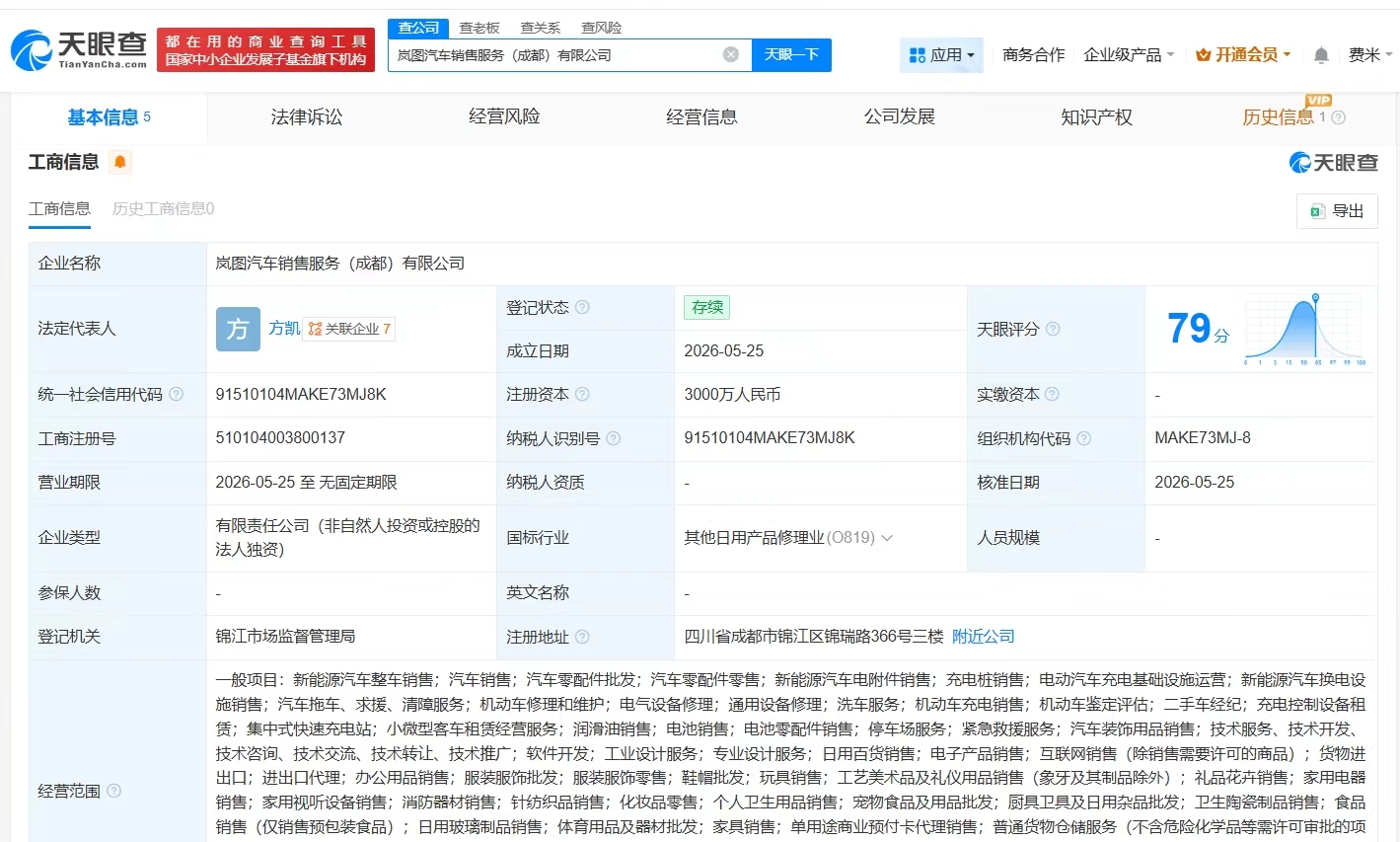The height and width of the screenshot is (842, 1400).
Task: Click the red 国家中小企业发展子基金 banner
Action: pos(265,50)
